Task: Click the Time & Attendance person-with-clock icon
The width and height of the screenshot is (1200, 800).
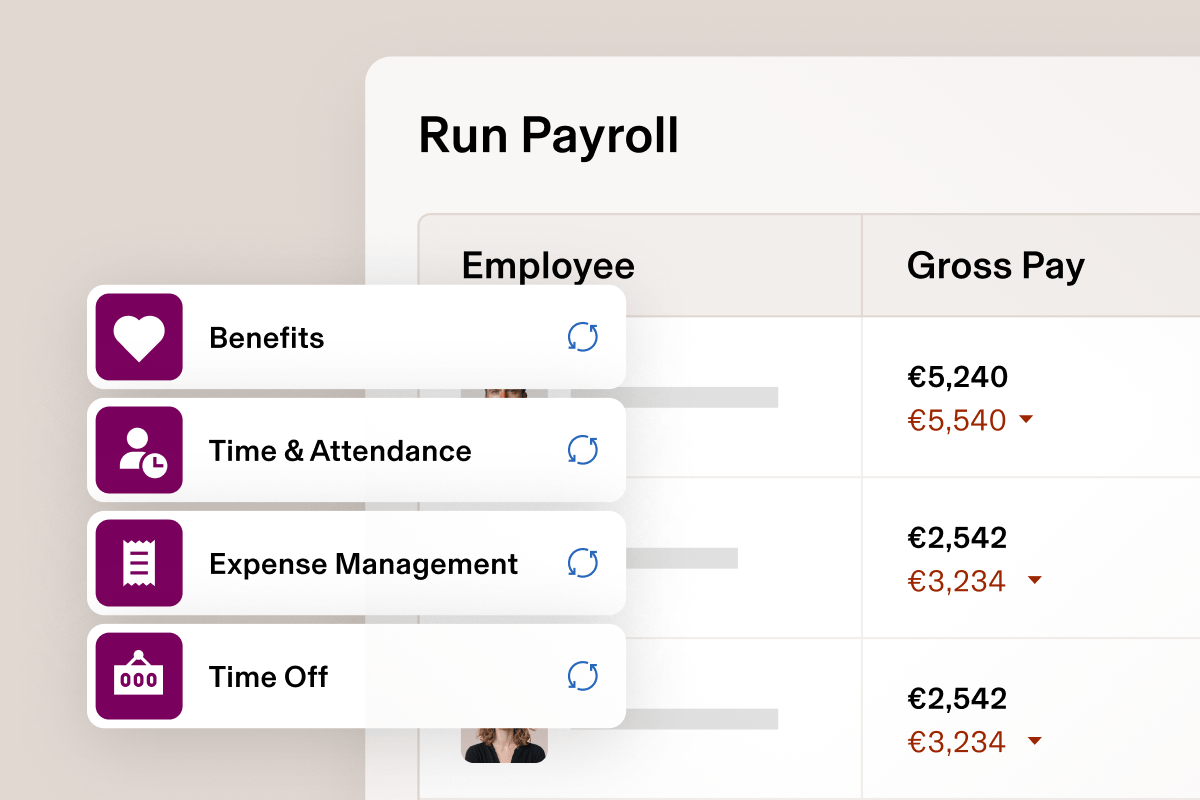Action: tap(138, 450)
